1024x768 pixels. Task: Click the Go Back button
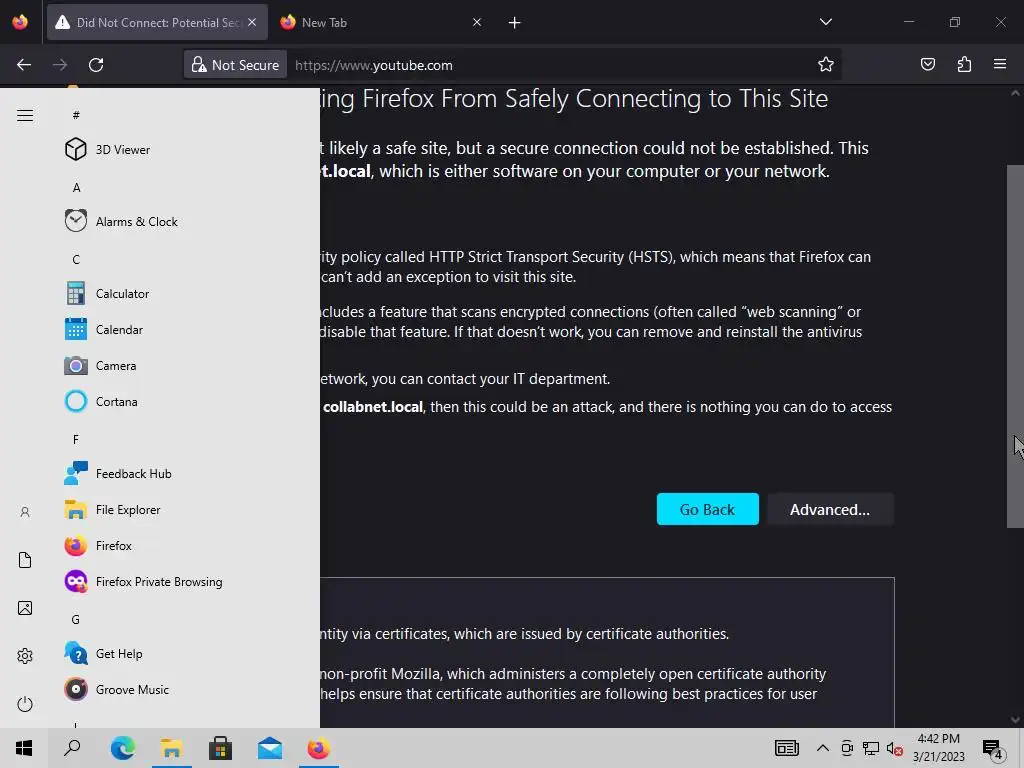point(707,509)
